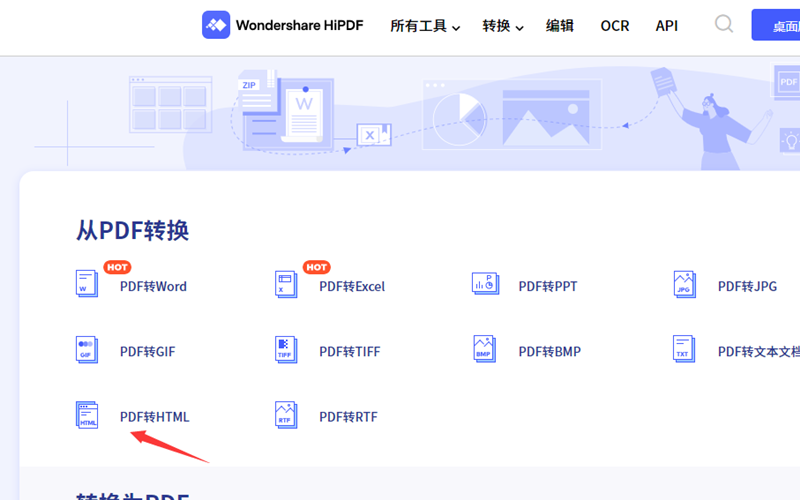
Task: Click the PDF to TIFF file icon
Action: pyautogui.click(x=287, y=350)
